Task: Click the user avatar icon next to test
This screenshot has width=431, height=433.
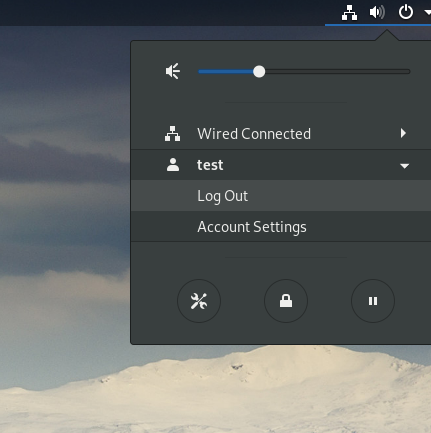Action: point(173,165)
